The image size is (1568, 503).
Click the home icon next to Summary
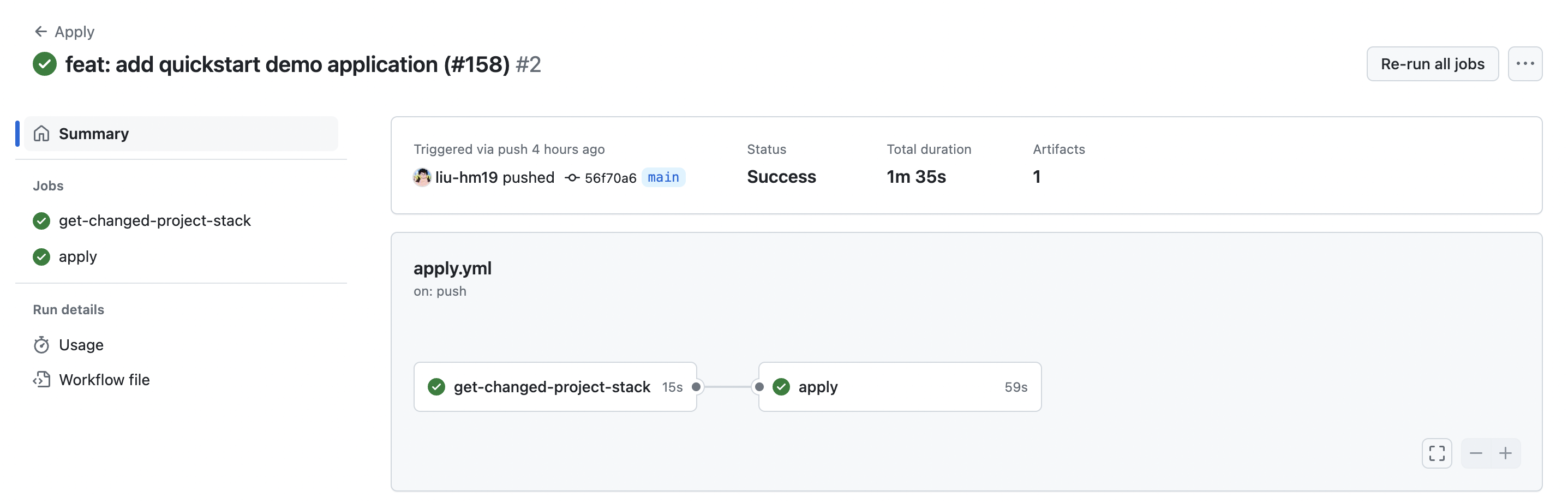[41, 133]
